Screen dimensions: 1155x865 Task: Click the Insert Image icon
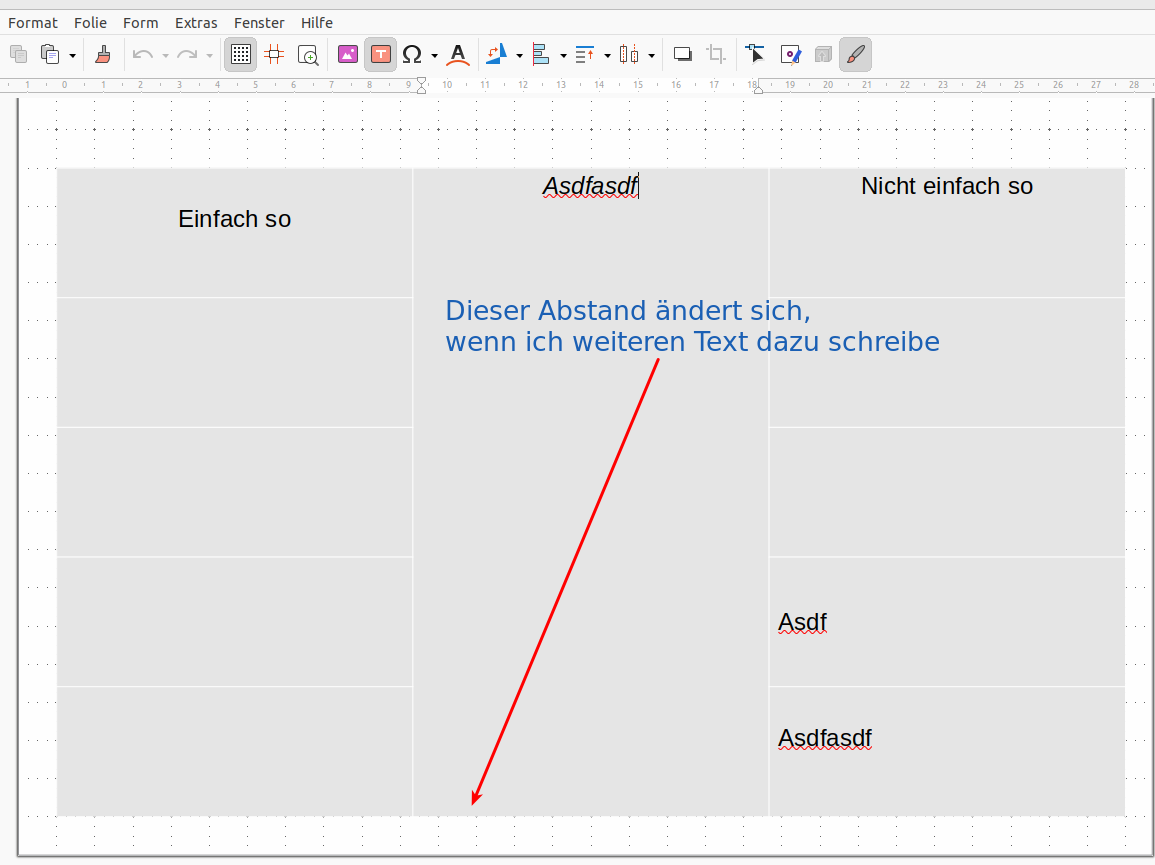pos(348,54)
